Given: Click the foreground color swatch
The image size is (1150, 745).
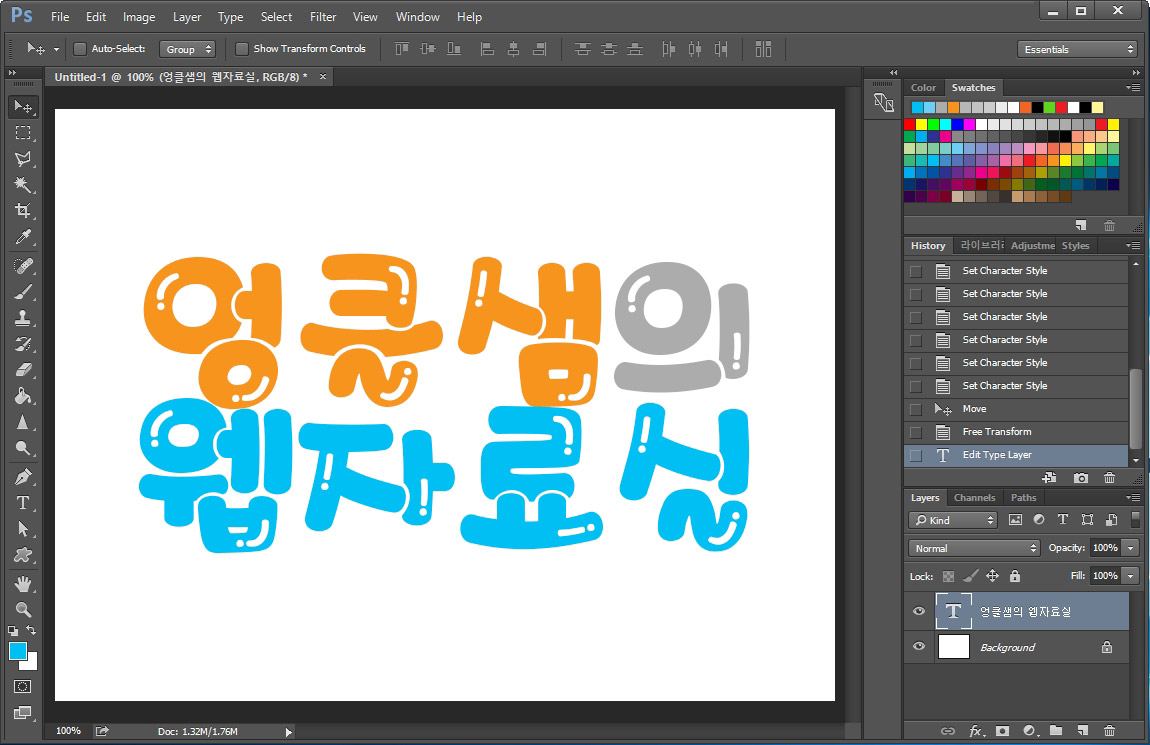Looking at the screenshot, I should 18,651.
